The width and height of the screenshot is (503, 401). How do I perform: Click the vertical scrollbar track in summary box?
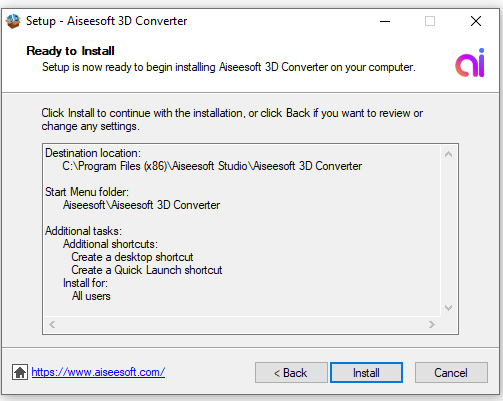tap(448, 231)
